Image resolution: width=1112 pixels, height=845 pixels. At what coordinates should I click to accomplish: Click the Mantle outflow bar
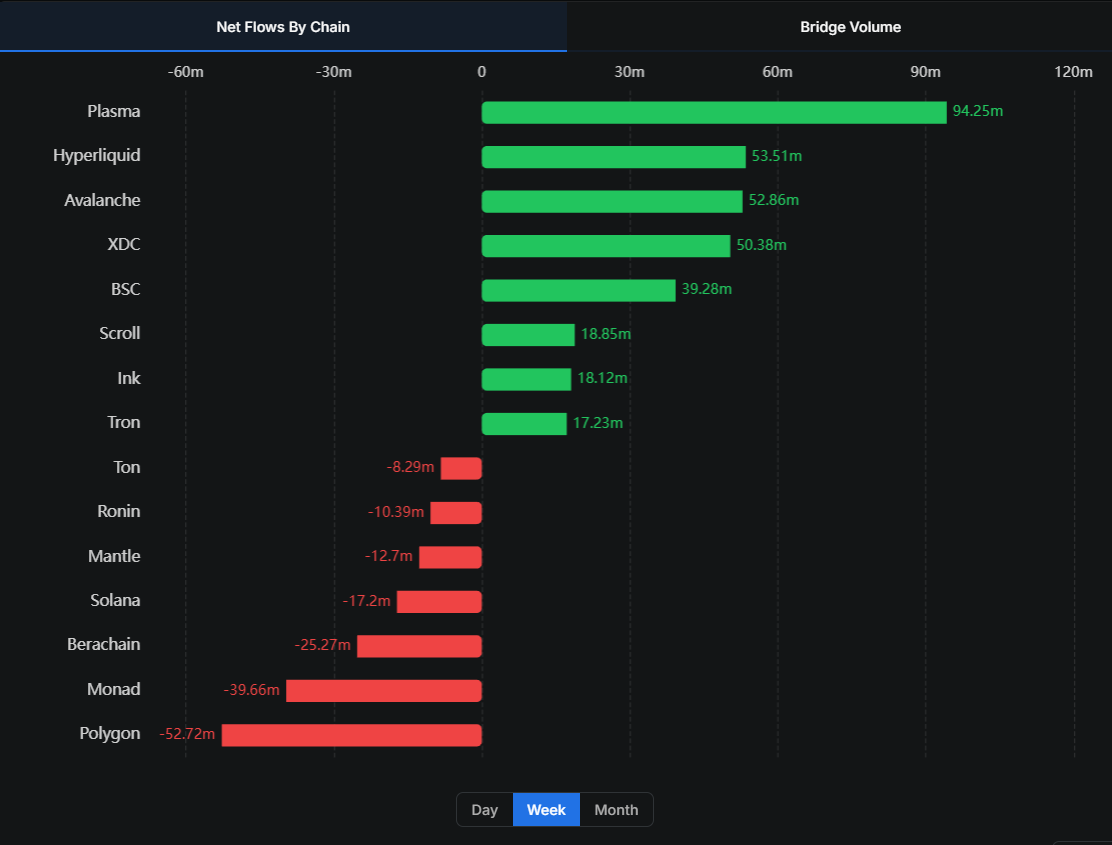pos(450,557)
